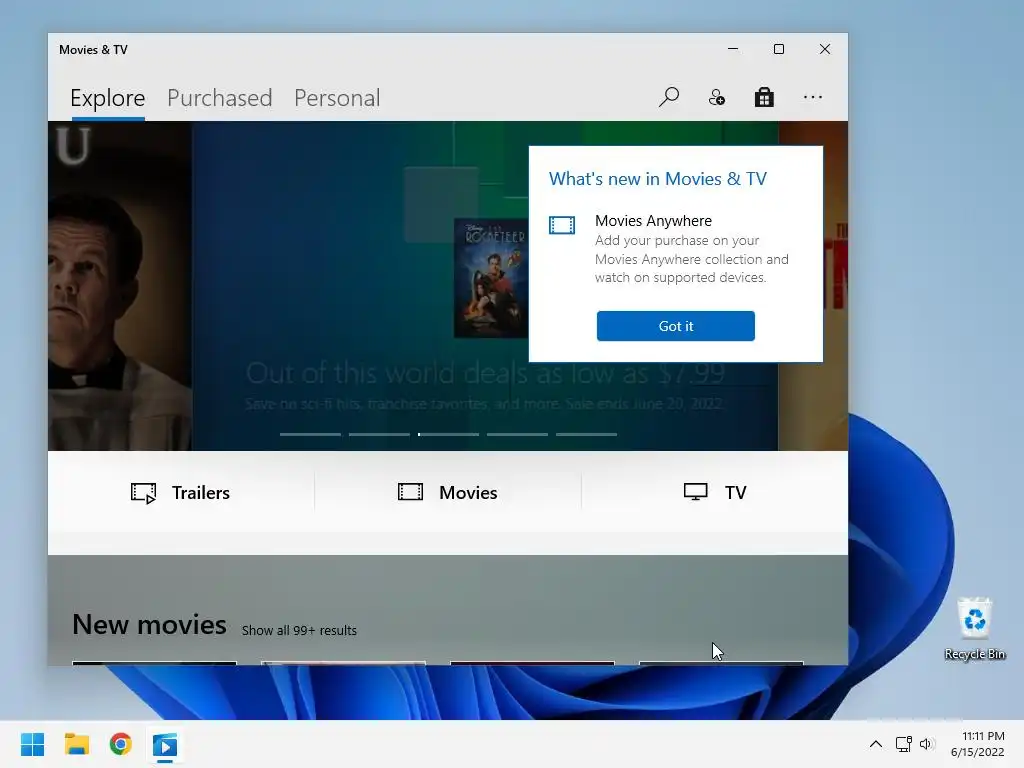Switch to the Personal tab
Viewport: 1024px width, 768px height.
(337, 98)
